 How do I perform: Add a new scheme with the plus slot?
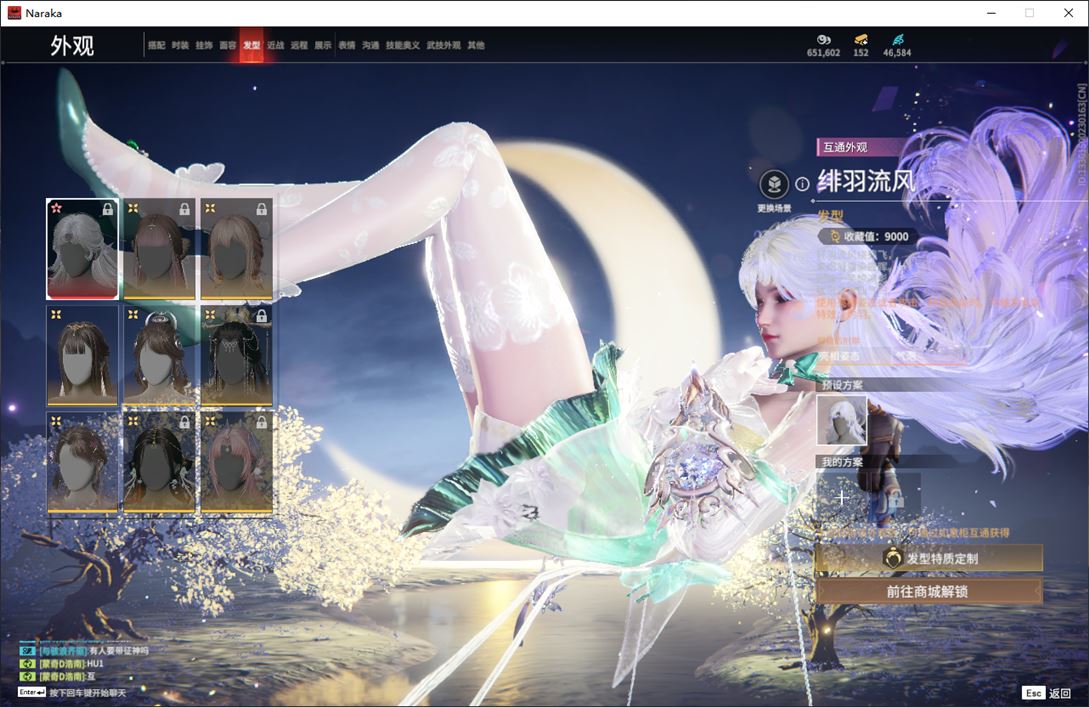(x=842, y=497)
